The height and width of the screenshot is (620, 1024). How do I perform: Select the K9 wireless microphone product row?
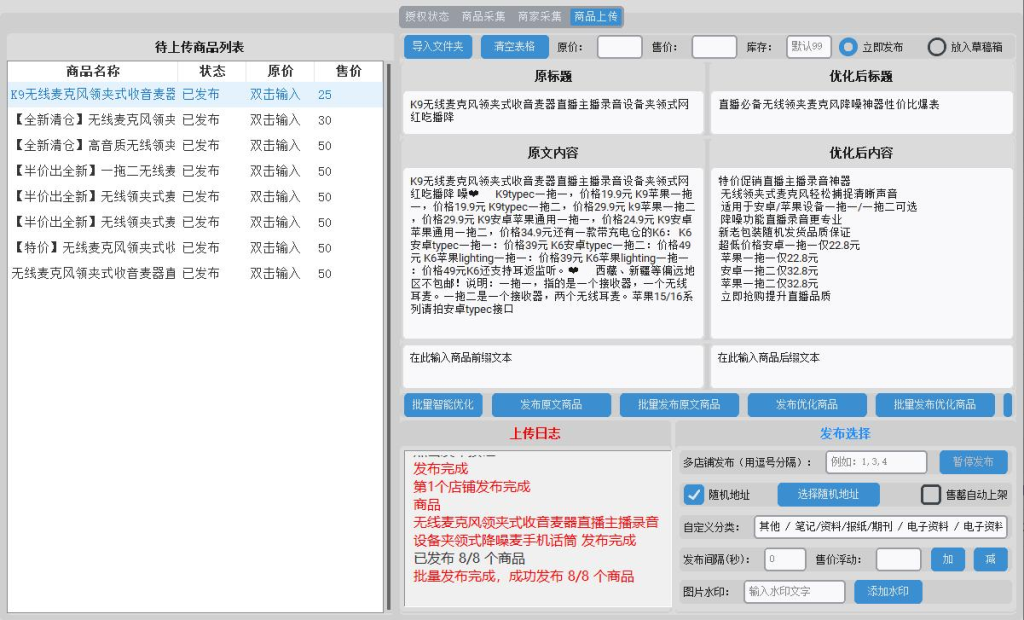tap(100, 94)
